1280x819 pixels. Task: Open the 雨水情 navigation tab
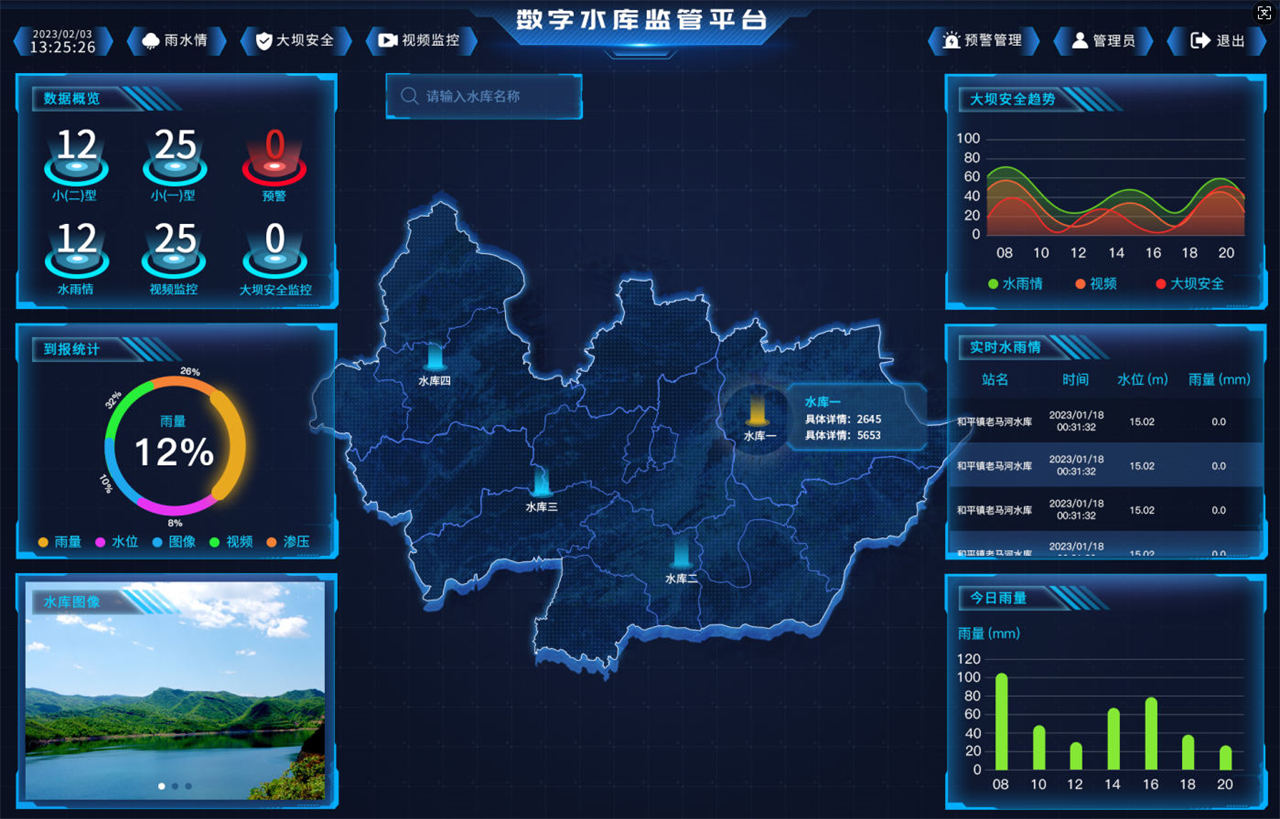pos(176,41)
